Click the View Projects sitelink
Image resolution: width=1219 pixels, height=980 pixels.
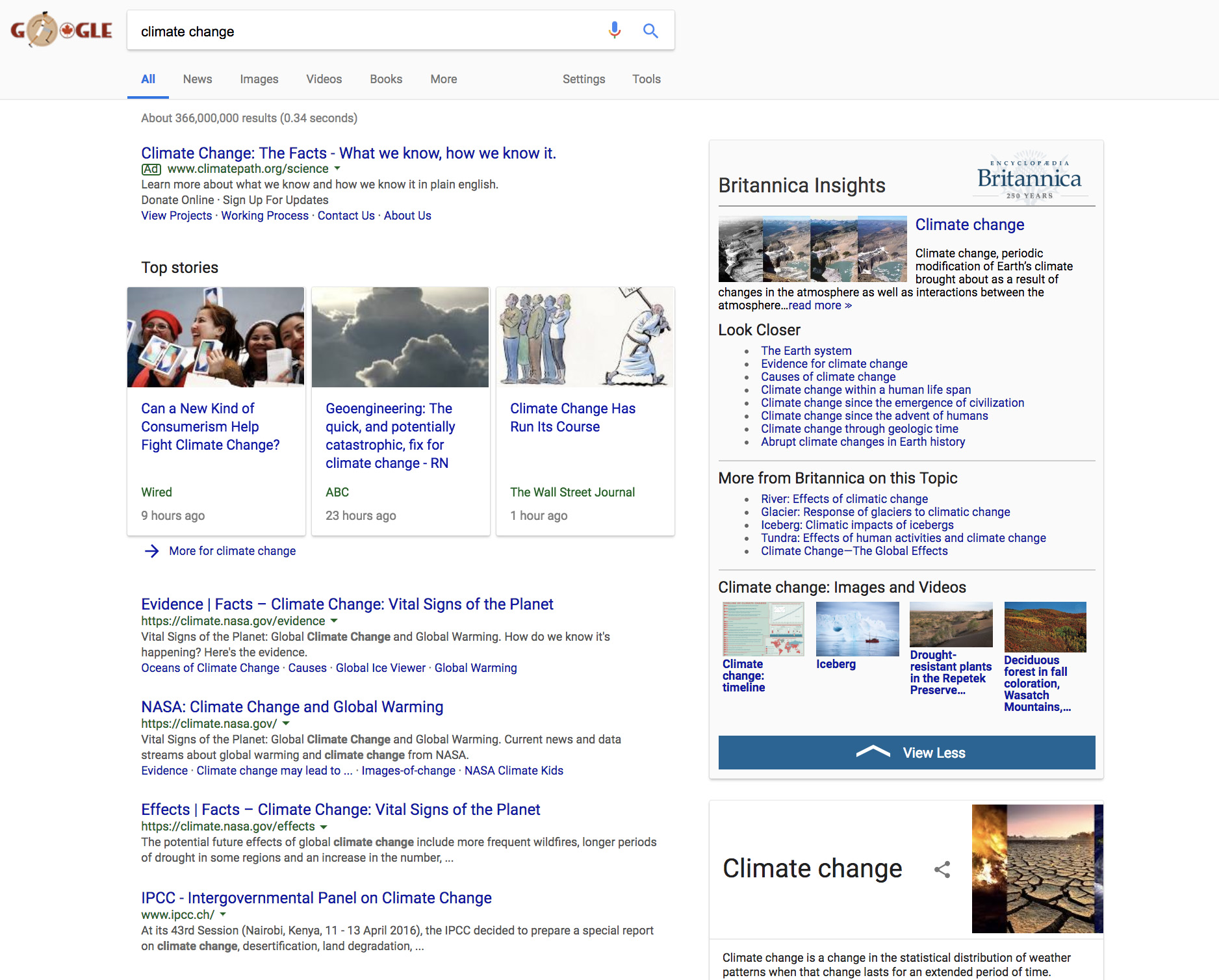(177, 216)
